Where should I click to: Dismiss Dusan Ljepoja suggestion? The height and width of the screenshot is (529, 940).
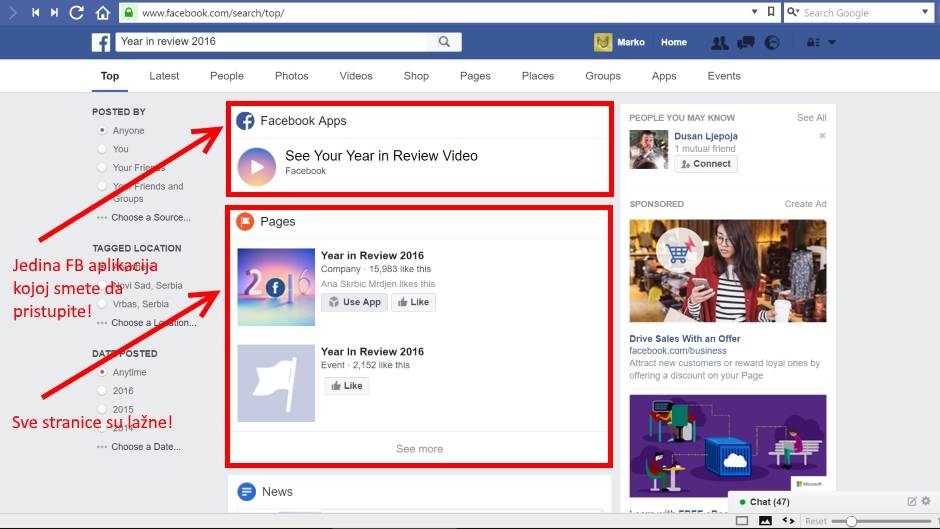coord(822,136)
